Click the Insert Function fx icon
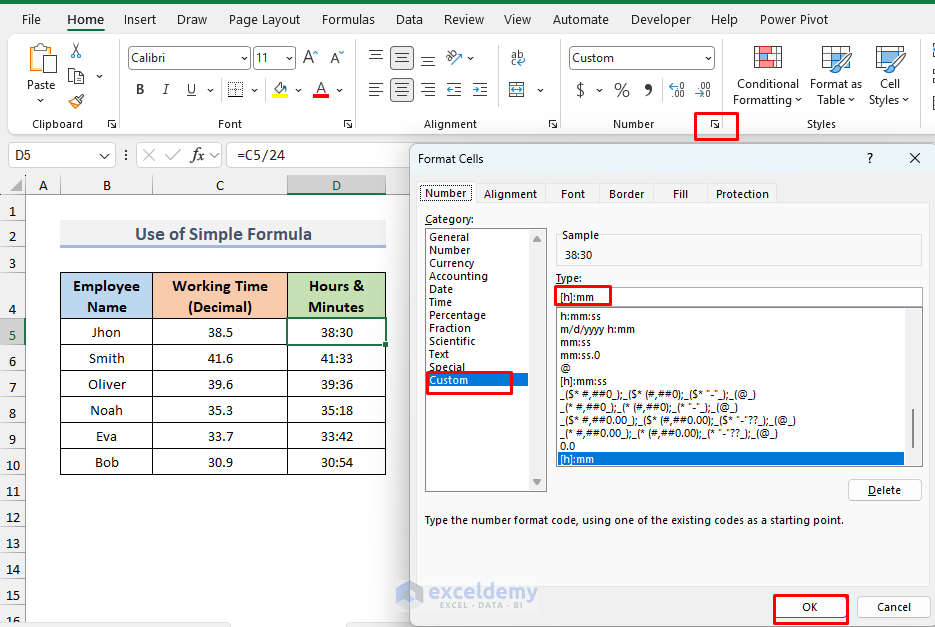The height and width of the screenshot is (627, 935). tap(197, 155)
